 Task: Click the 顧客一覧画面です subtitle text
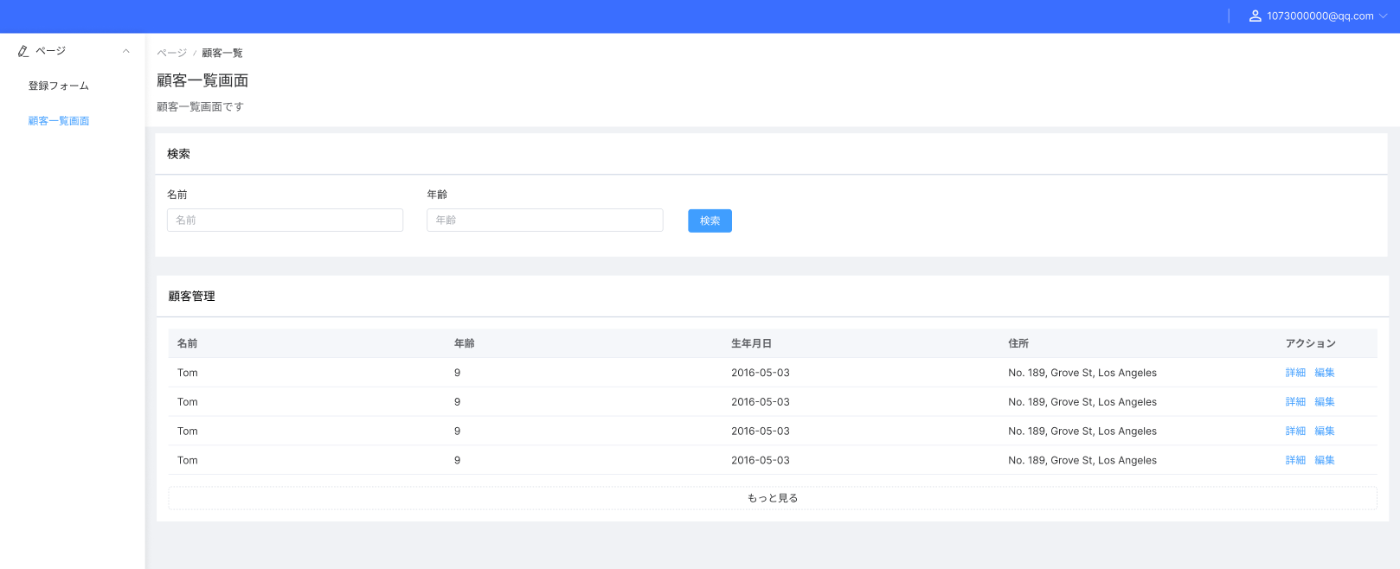[x=200, y=106]
